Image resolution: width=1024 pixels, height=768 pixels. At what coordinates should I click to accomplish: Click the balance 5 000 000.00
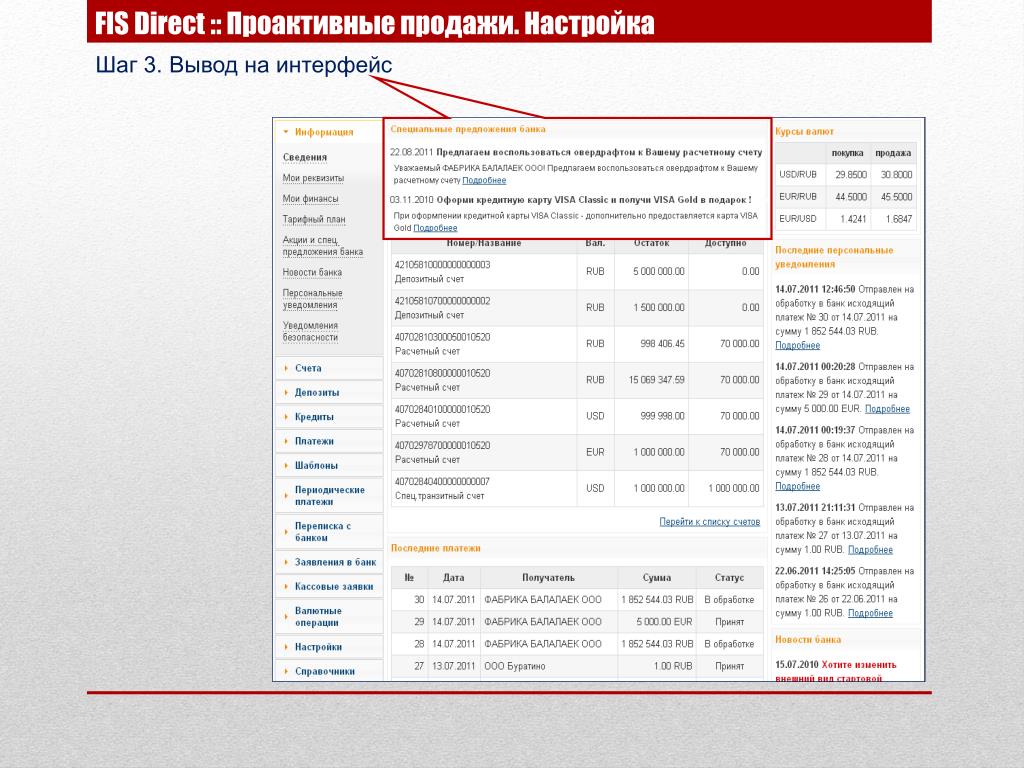pyautogui.click(x=659, y=272)
